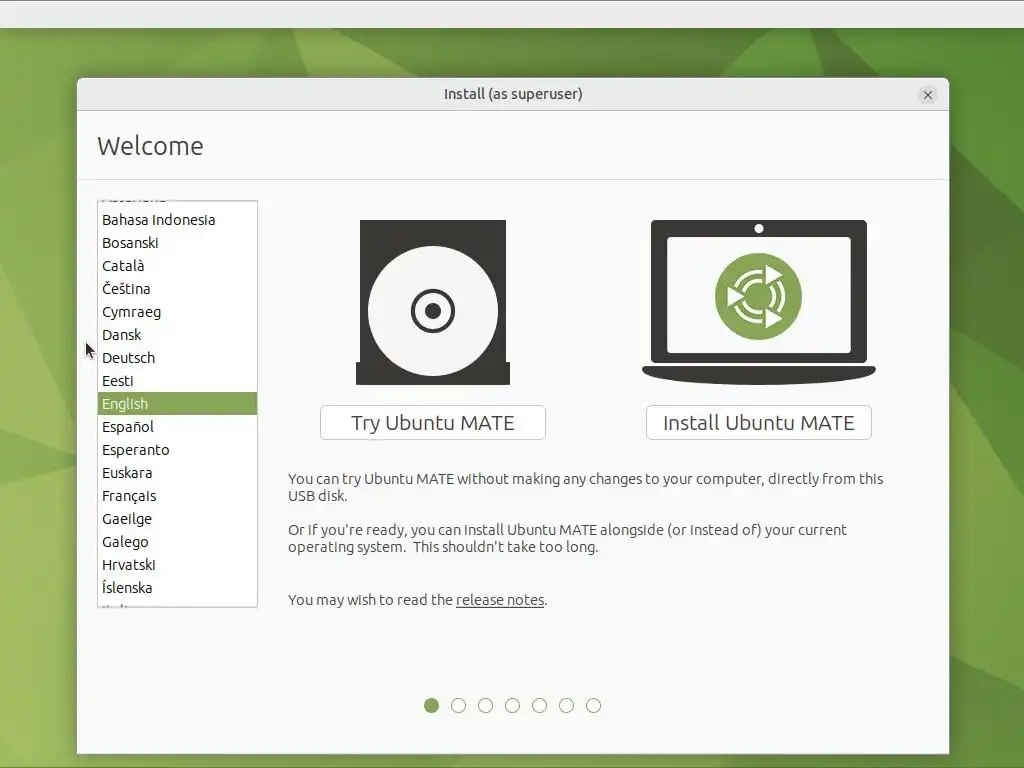1024x768 pixels.
Task: Select Cymraeg language
Action: tap(177, 312)
